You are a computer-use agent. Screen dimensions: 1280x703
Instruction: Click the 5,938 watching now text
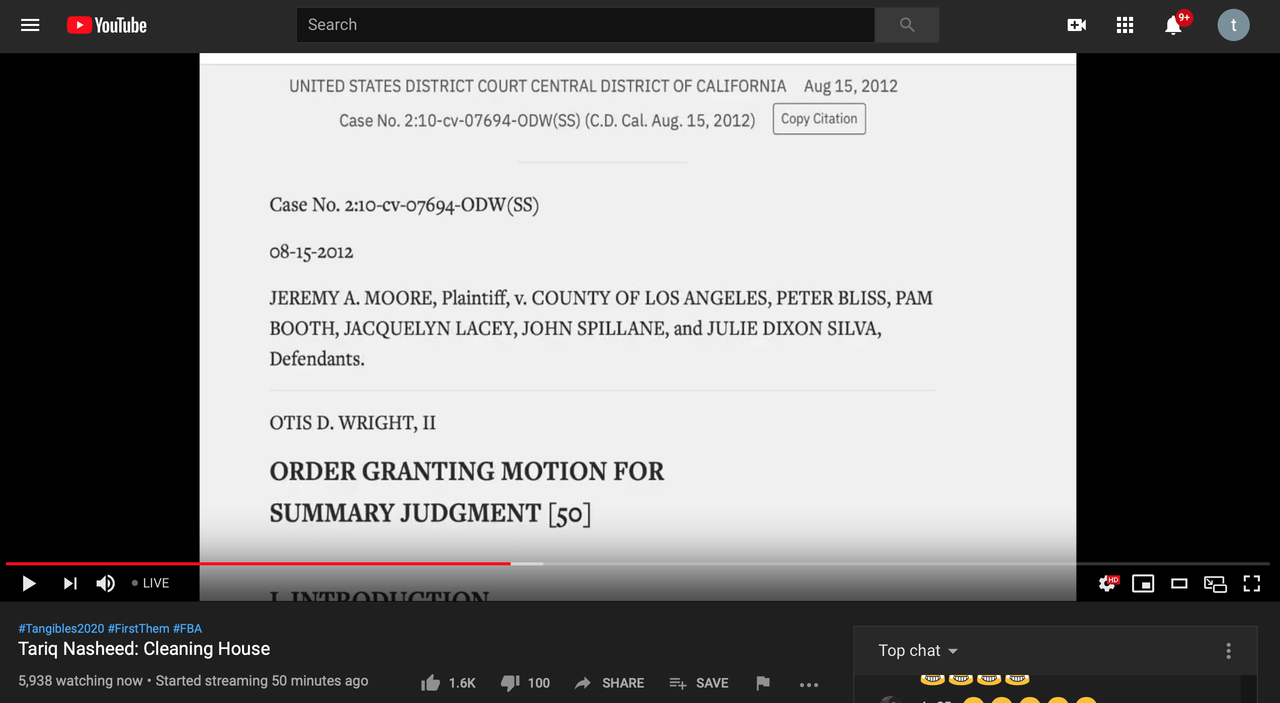80,681
